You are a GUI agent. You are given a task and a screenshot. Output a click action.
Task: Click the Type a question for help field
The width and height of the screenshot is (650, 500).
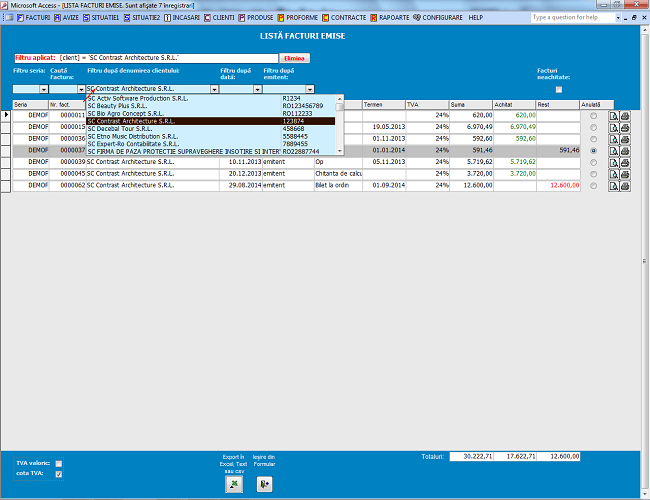coord(573,17)
